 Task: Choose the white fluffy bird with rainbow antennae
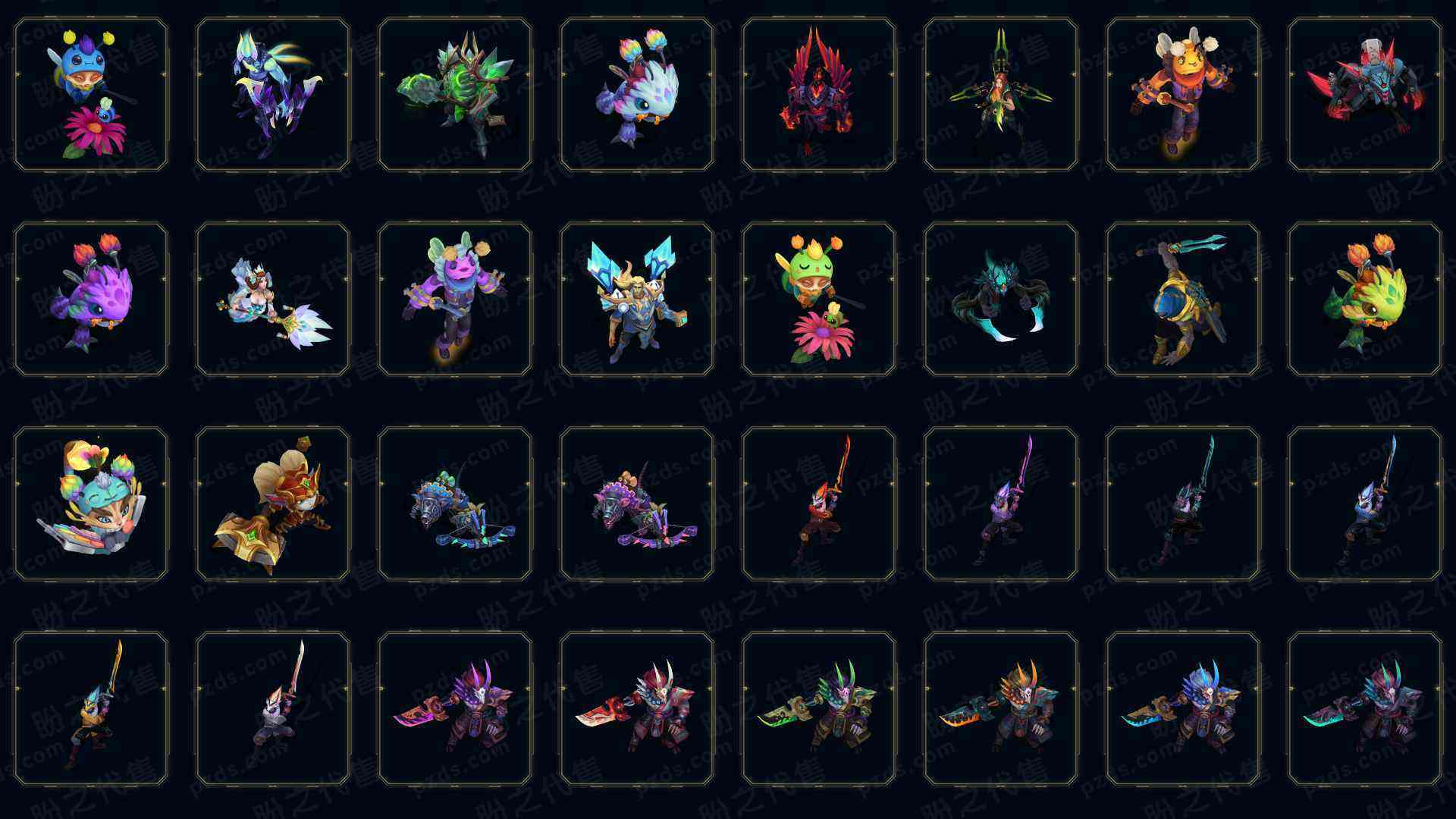(x=637, y=95)
